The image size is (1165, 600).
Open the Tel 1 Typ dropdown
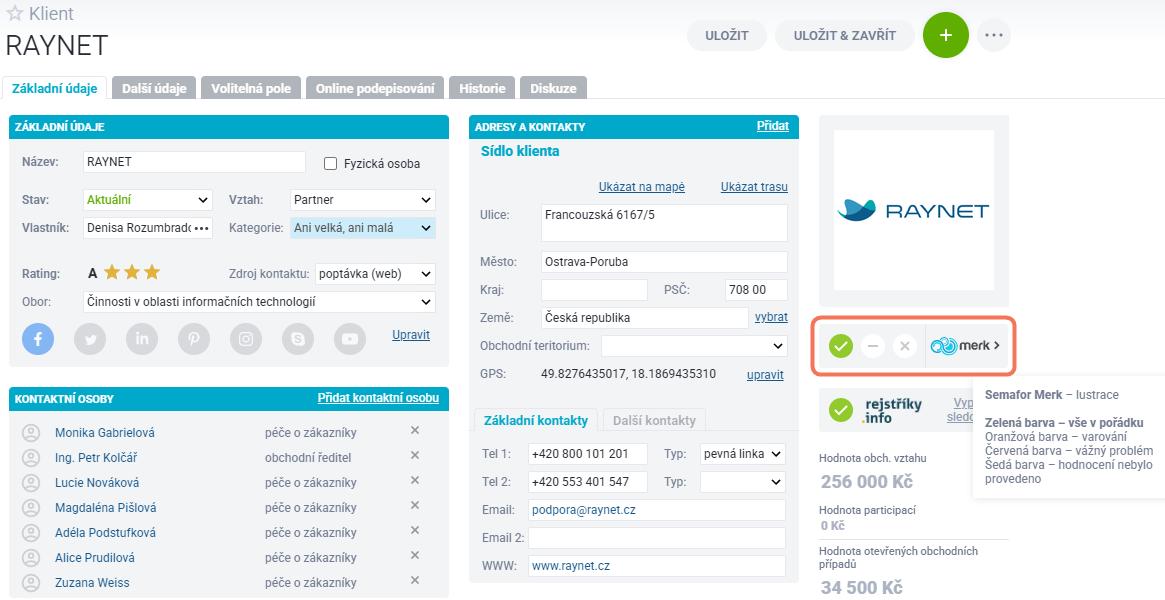pyautogui.click(x=743, y=454)
